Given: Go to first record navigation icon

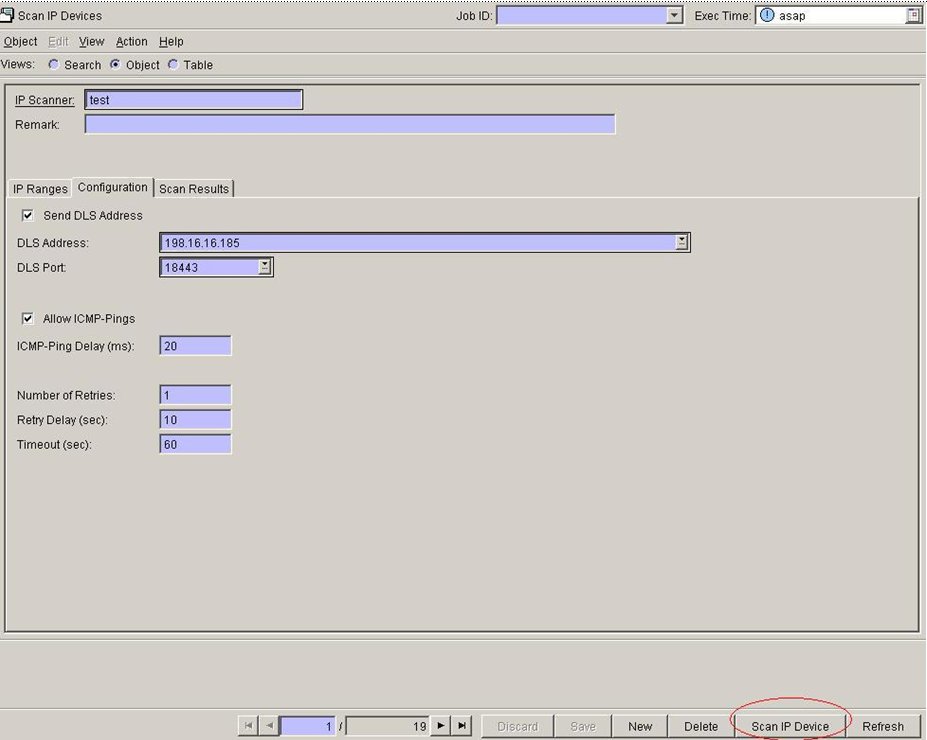Looking at the screenshot, I should point(248,725).
